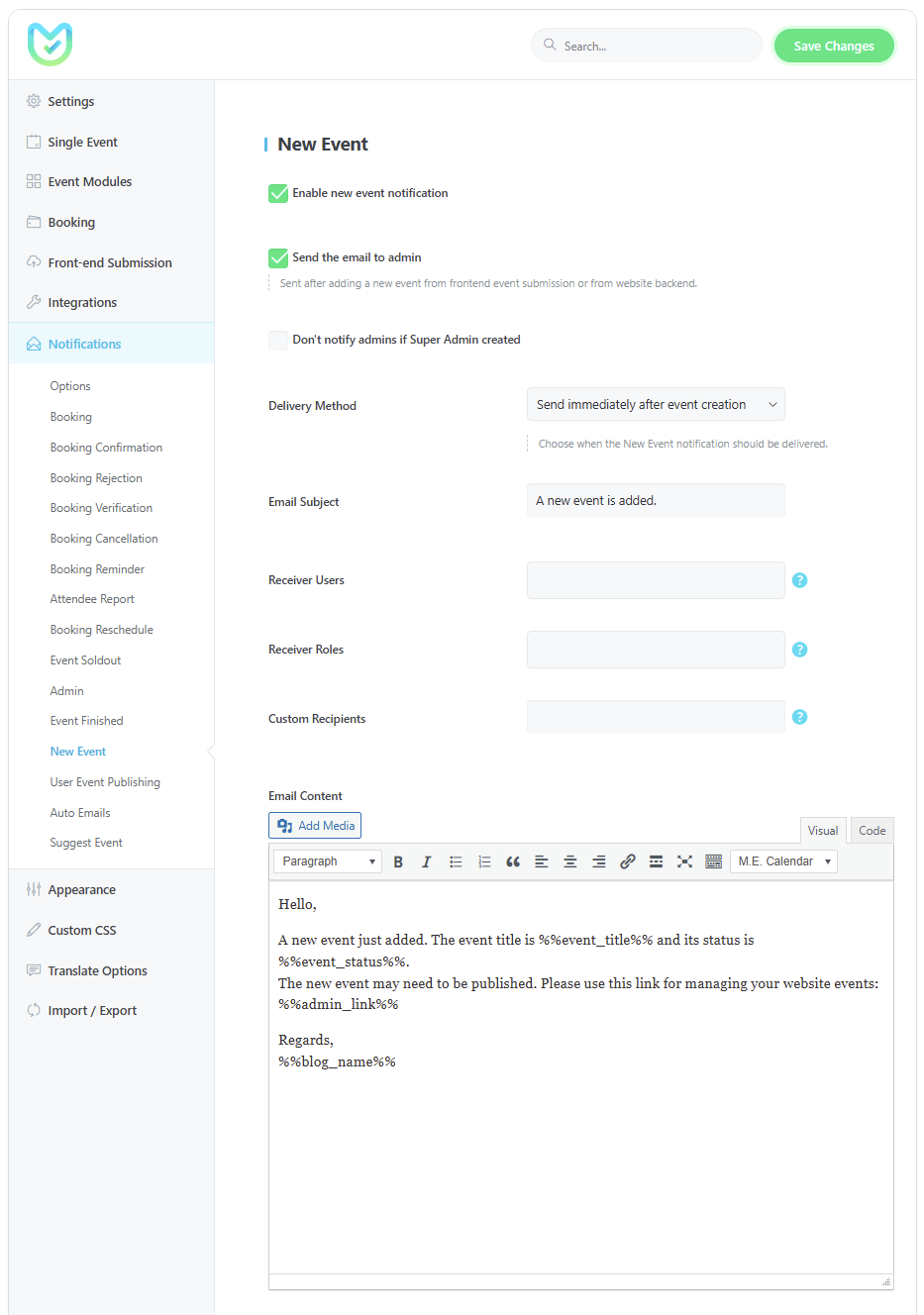This screenshot has height=1315, width=924.
Task: Insert a blockquote into email content
Action: tap(512, 861)
